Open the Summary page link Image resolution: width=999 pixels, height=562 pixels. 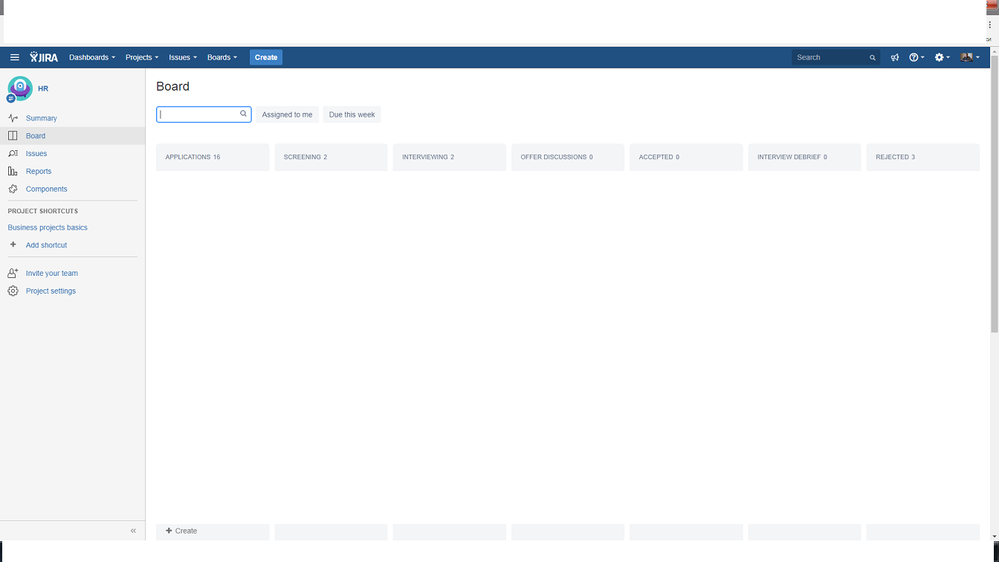pyautogui.click(x=41, y=118)
